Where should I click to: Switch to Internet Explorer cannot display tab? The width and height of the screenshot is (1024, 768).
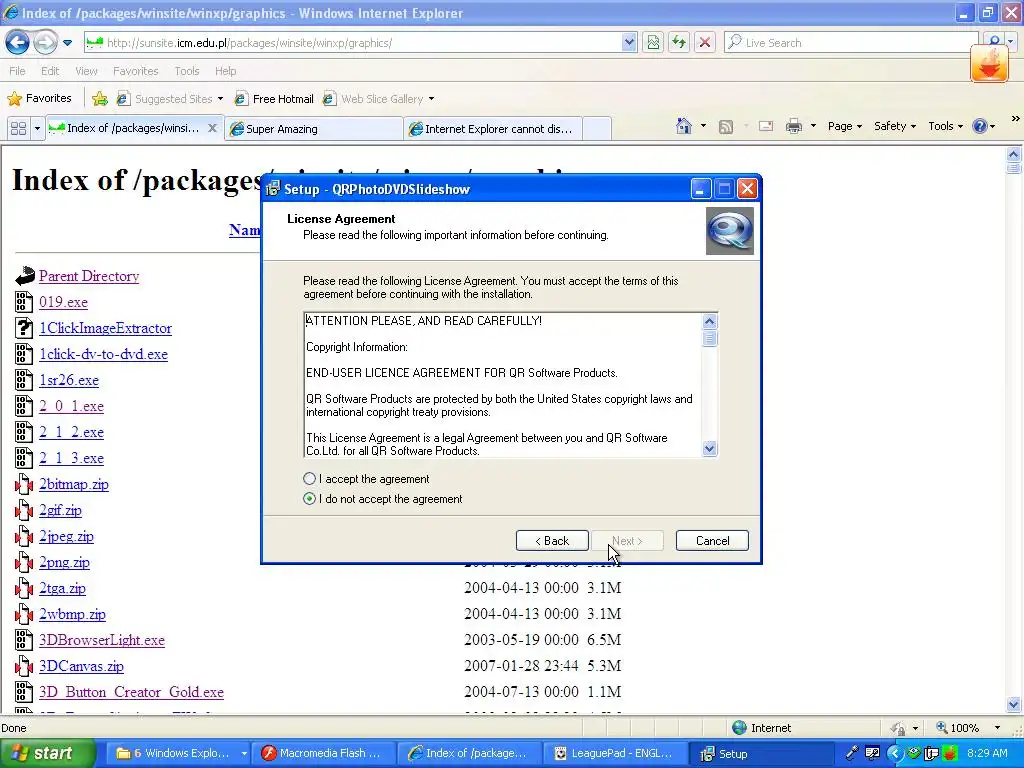492,129
